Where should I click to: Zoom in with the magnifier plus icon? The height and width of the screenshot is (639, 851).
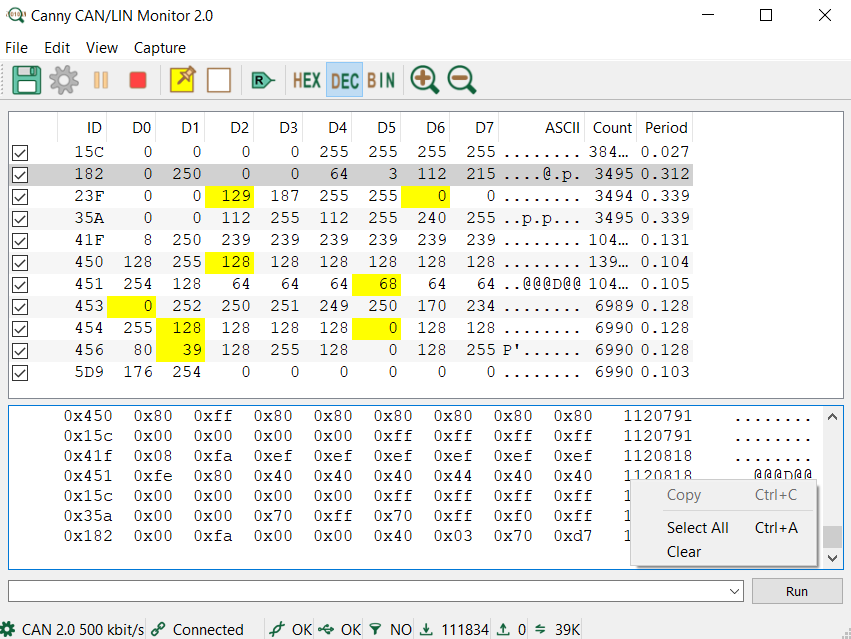tap(424, 80)
